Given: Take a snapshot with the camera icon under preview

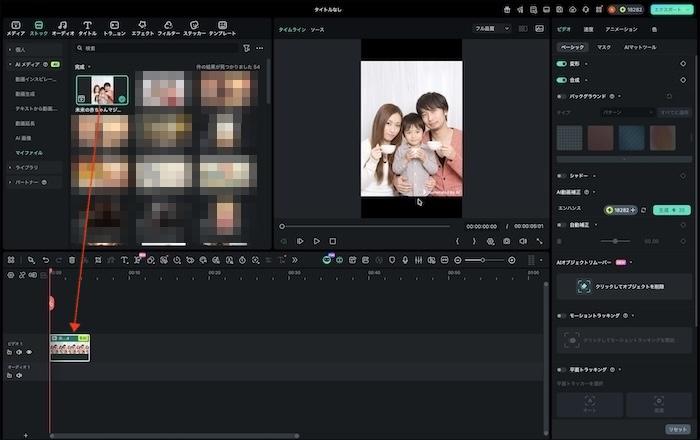Looking at the screenshot, I should click(x=507, y=241).
